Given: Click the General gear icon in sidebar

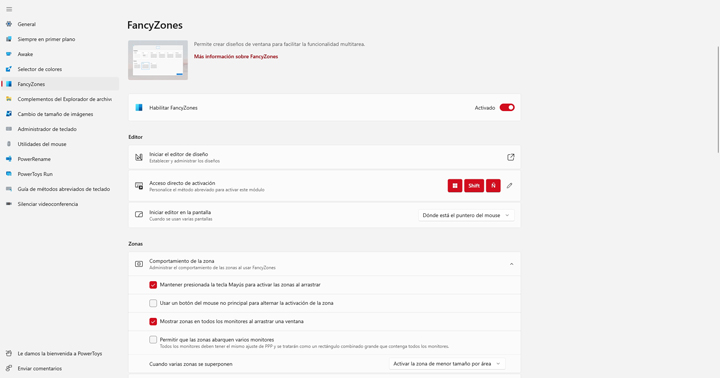Looking at the screenshot, I should 9,24.
